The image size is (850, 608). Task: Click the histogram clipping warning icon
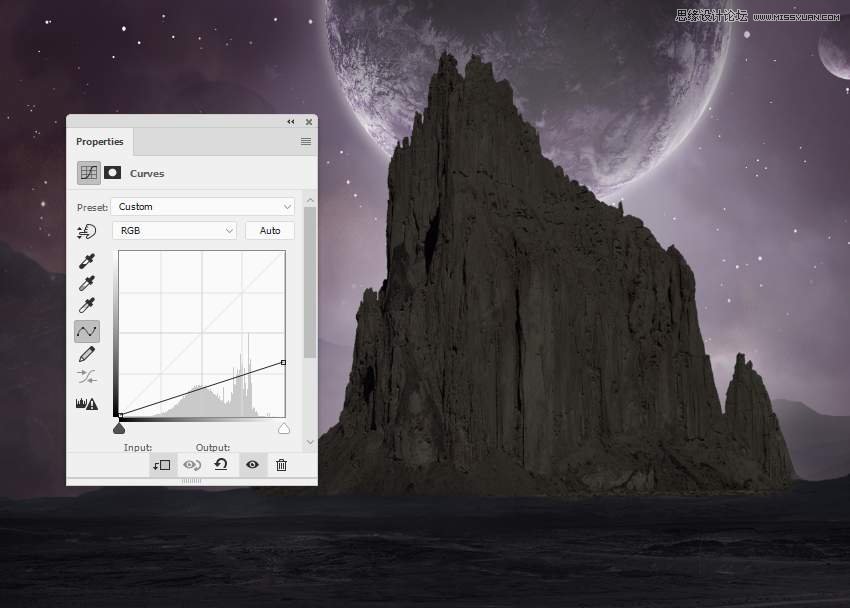coord(87,404)
